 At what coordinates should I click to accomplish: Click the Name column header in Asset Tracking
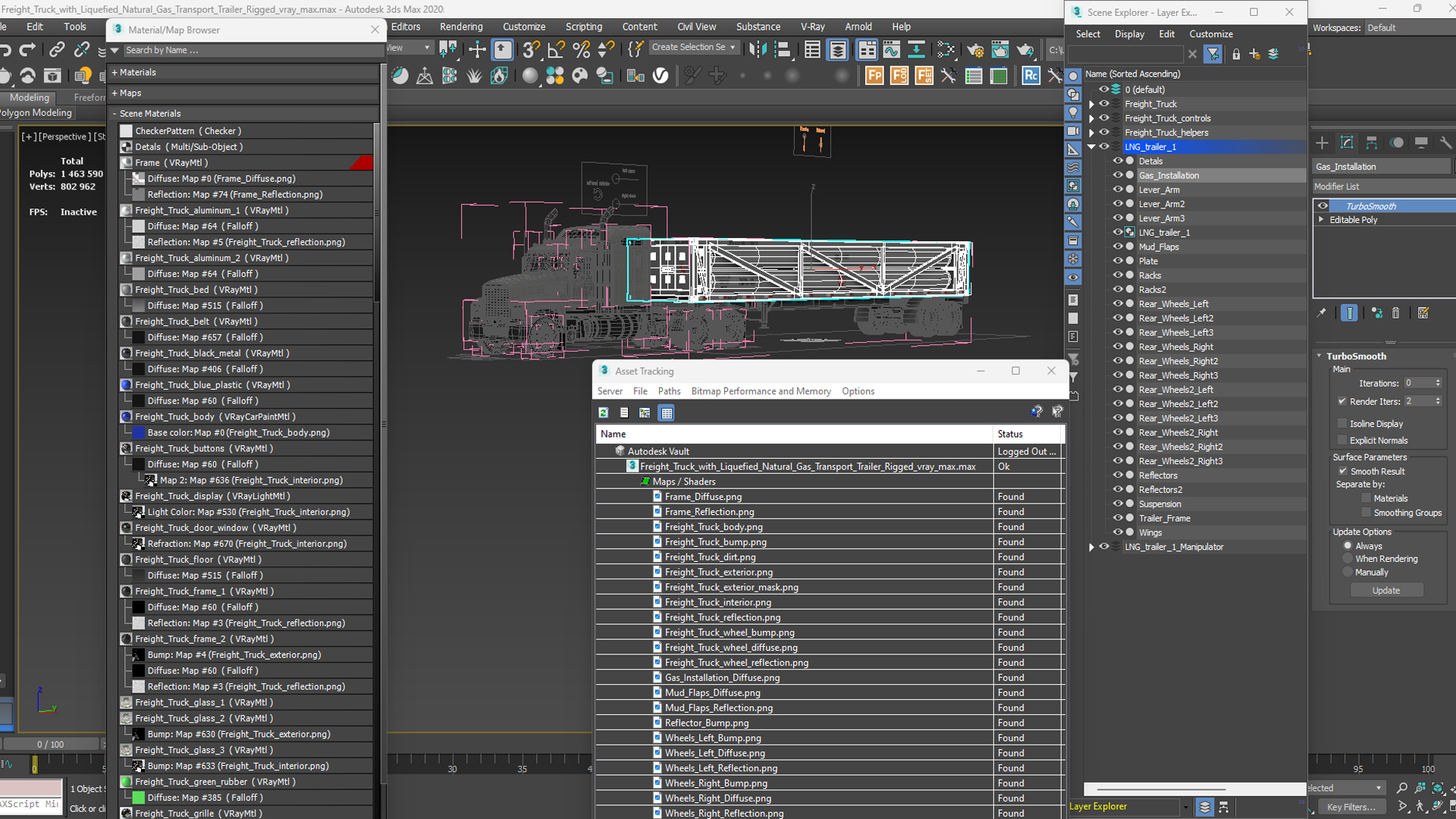pyautogui.click(x=794, y=434)
